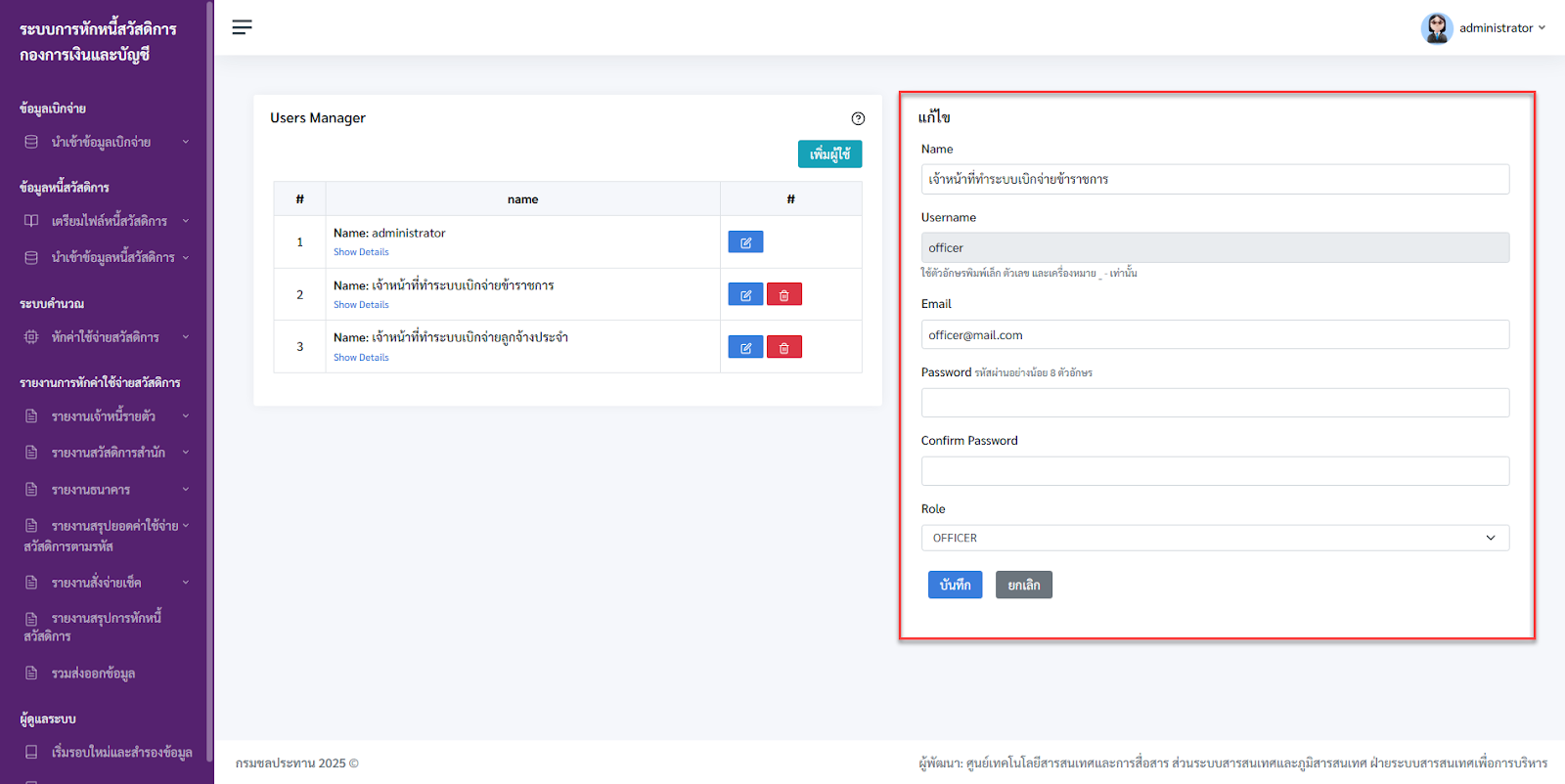The height and width of the screenshot is (784, 1565).
Task: Expand the รายงานธนาคาร submenu chevron
Action: 186,490
